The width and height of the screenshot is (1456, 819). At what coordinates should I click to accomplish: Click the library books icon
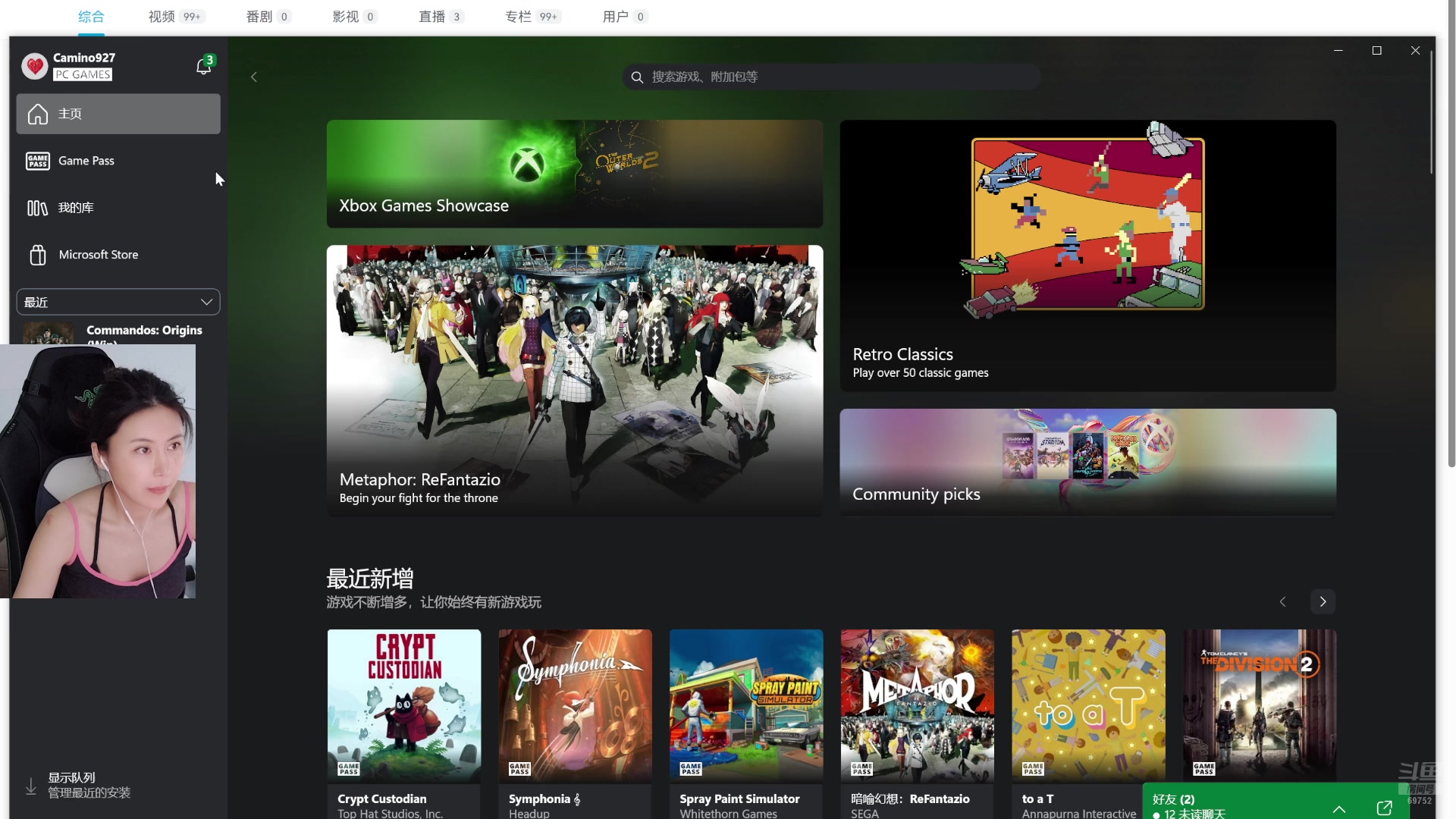(x=37, y=208)
